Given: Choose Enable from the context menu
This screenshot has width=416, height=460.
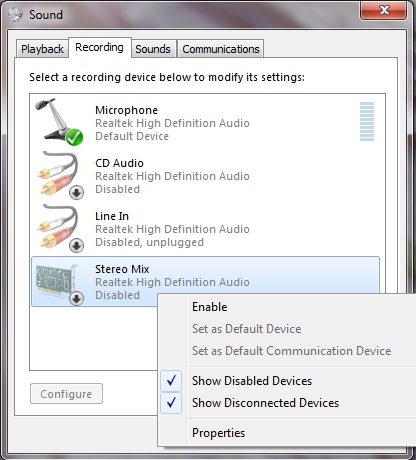Looking at the screenshot, I should click(209, 307).
